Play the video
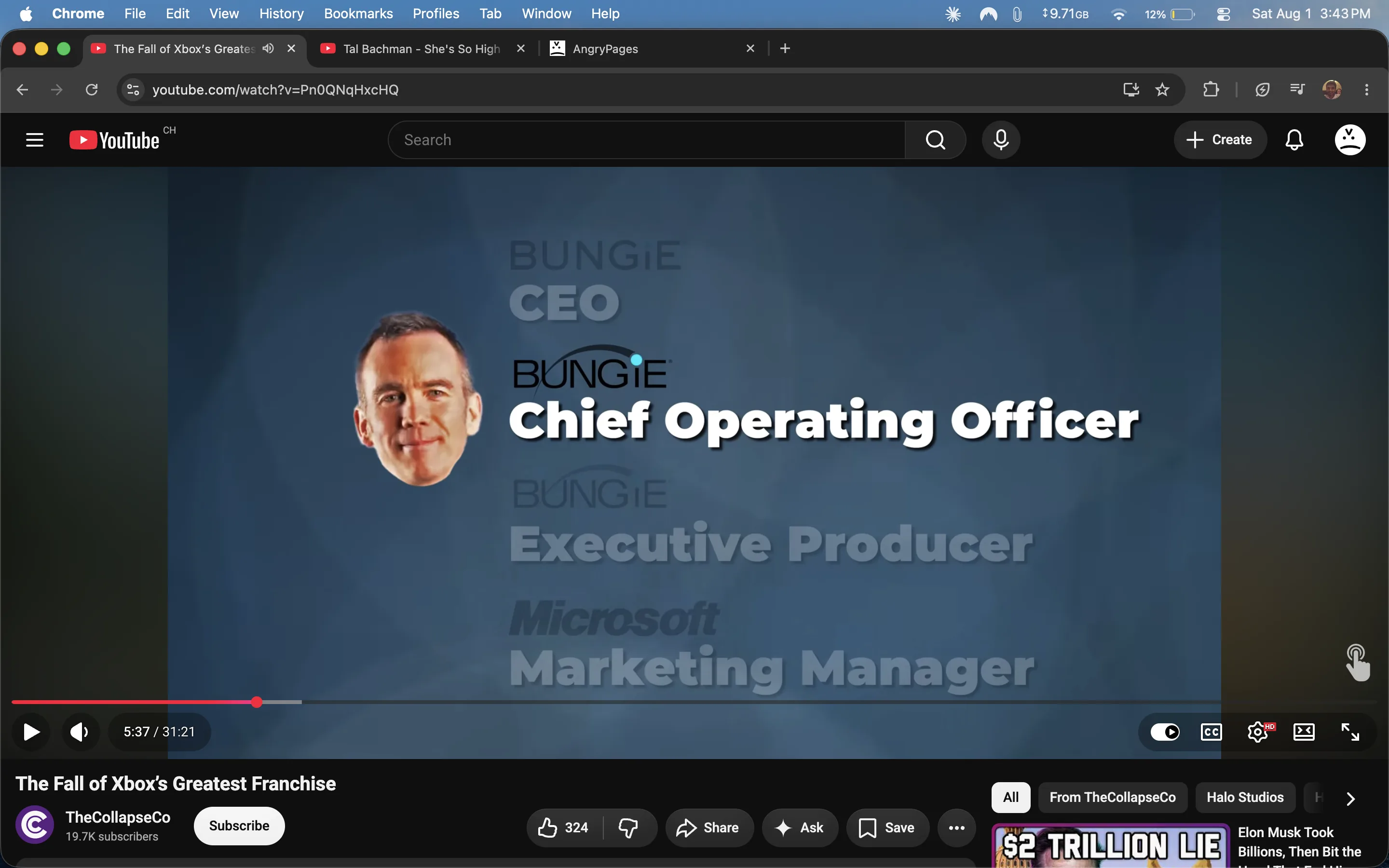The width and height of the screenshot is (1389, 868). [x=31, y=732]
